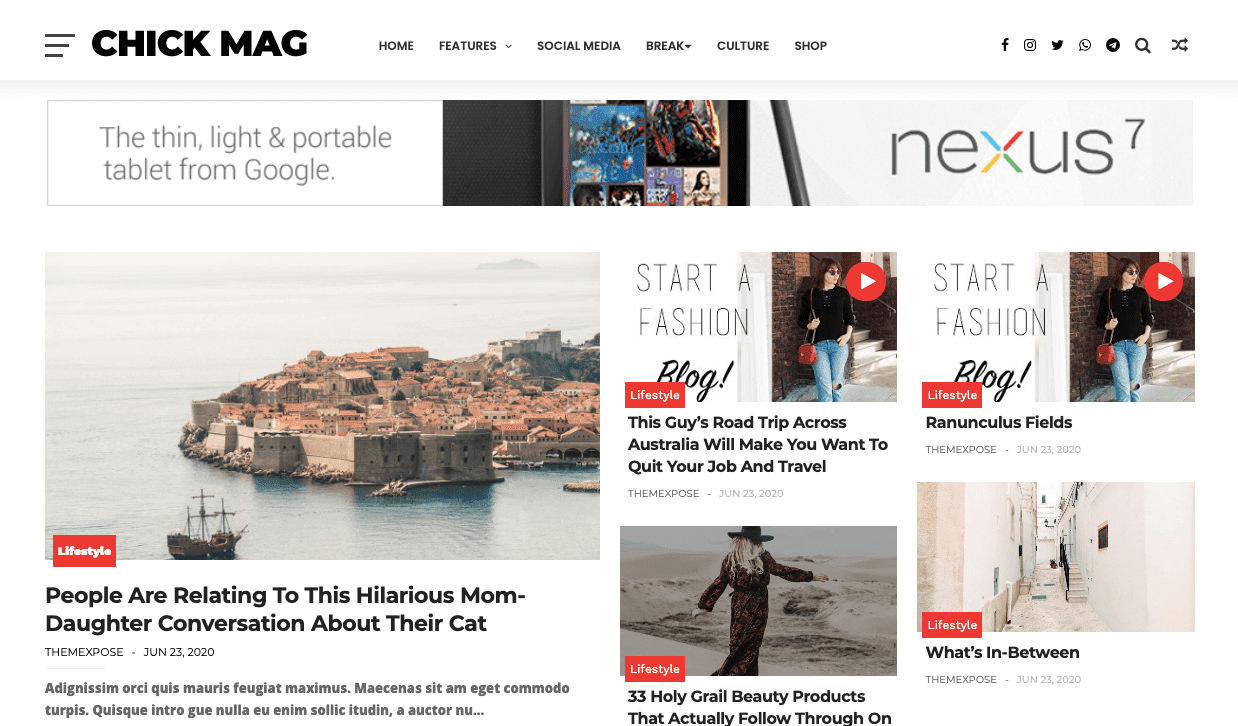Screen dimensions: 1238x726
Task: Play video on Ranunculus Fields post
Action: coord(1163,281)
